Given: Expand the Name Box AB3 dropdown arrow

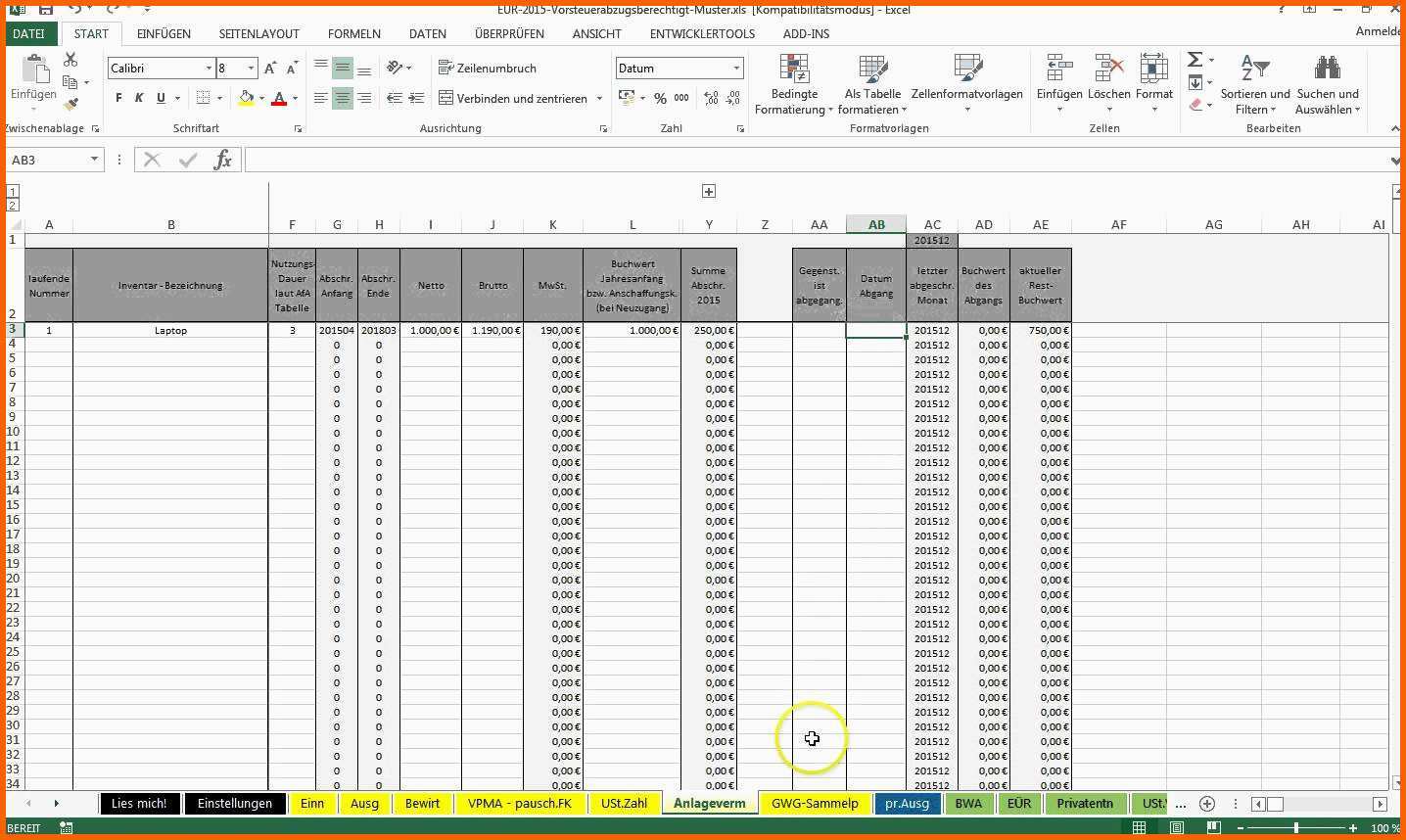Looking at the screenshot, I should (94, 160).
